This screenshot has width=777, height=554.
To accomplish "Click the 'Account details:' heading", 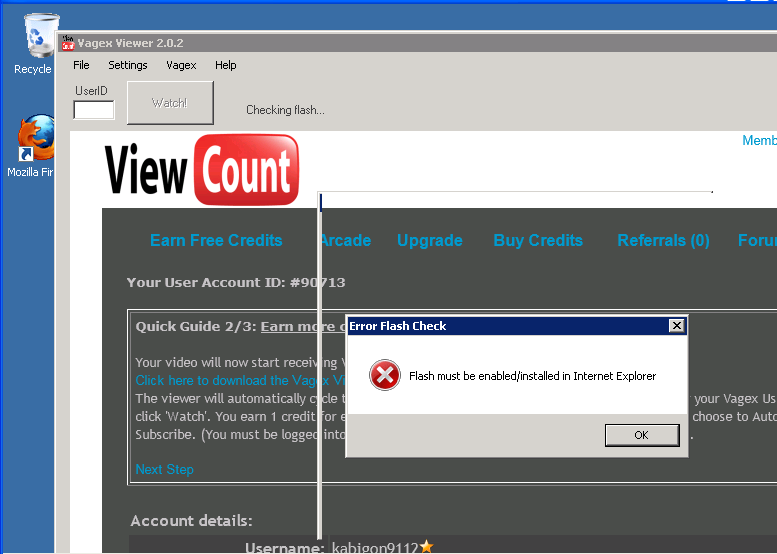I will [191, 521].
